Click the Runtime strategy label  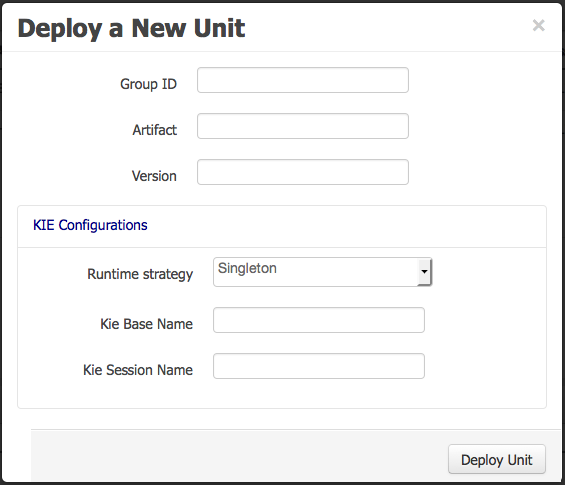tap(140, 274)
